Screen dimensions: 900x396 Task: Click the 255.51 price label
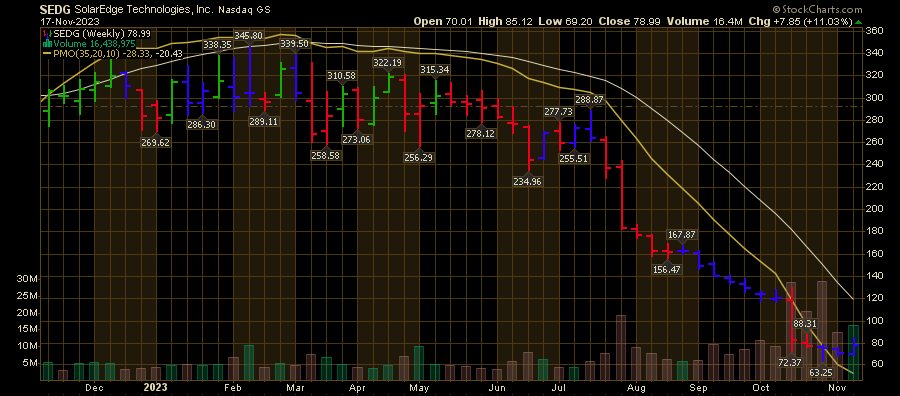[573, 159]
